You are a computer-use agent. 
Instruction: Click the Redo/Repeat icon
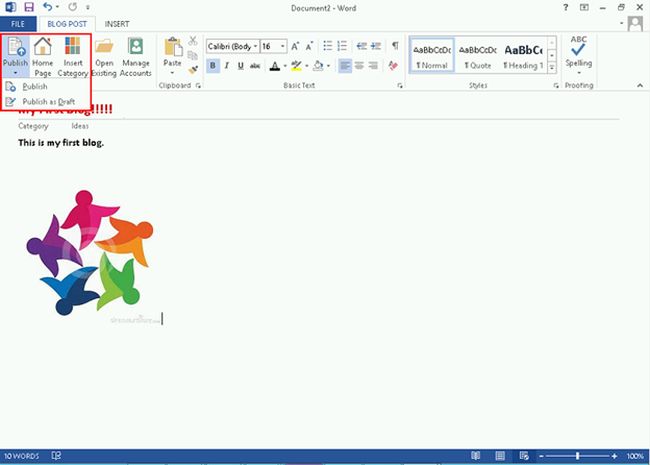point(73,7)
